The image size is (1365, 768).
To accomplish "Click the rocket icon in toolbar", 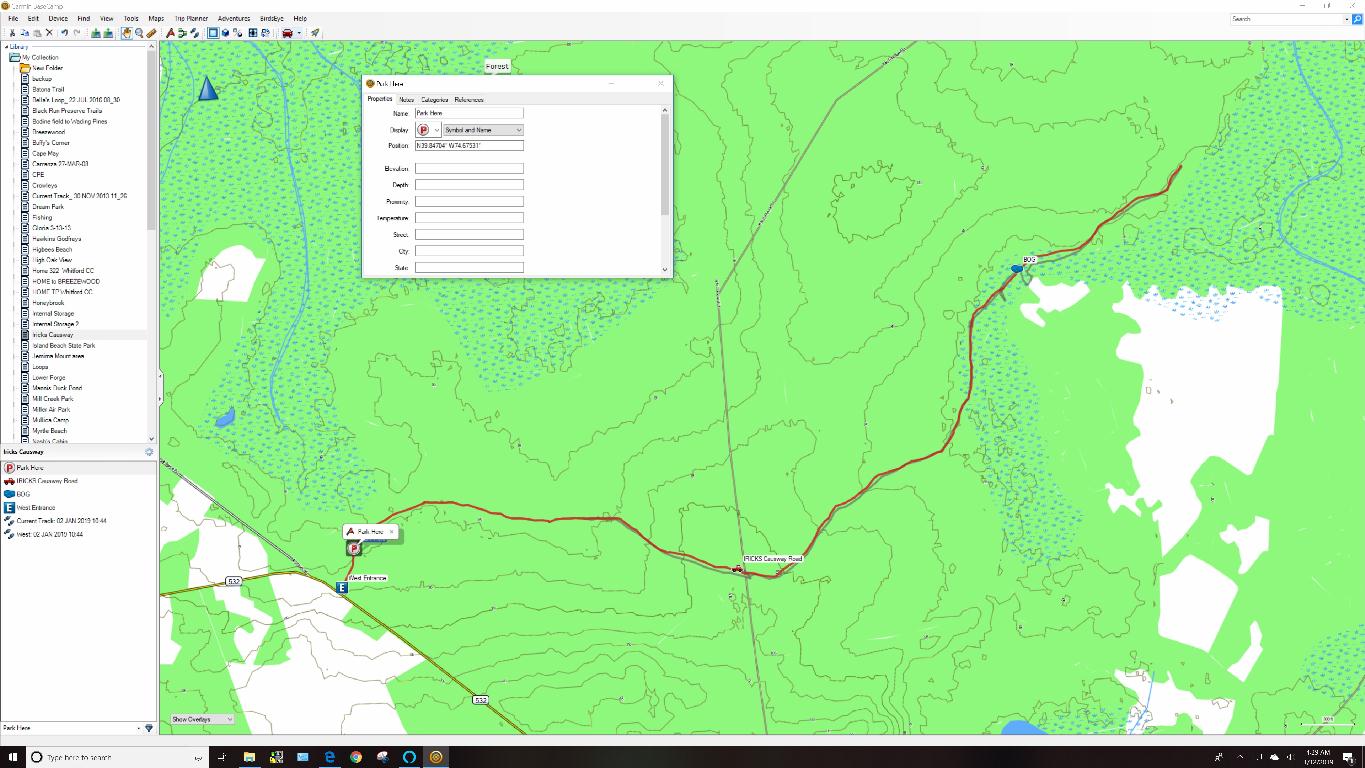I will pyautogui.click(x=314, y=33).
